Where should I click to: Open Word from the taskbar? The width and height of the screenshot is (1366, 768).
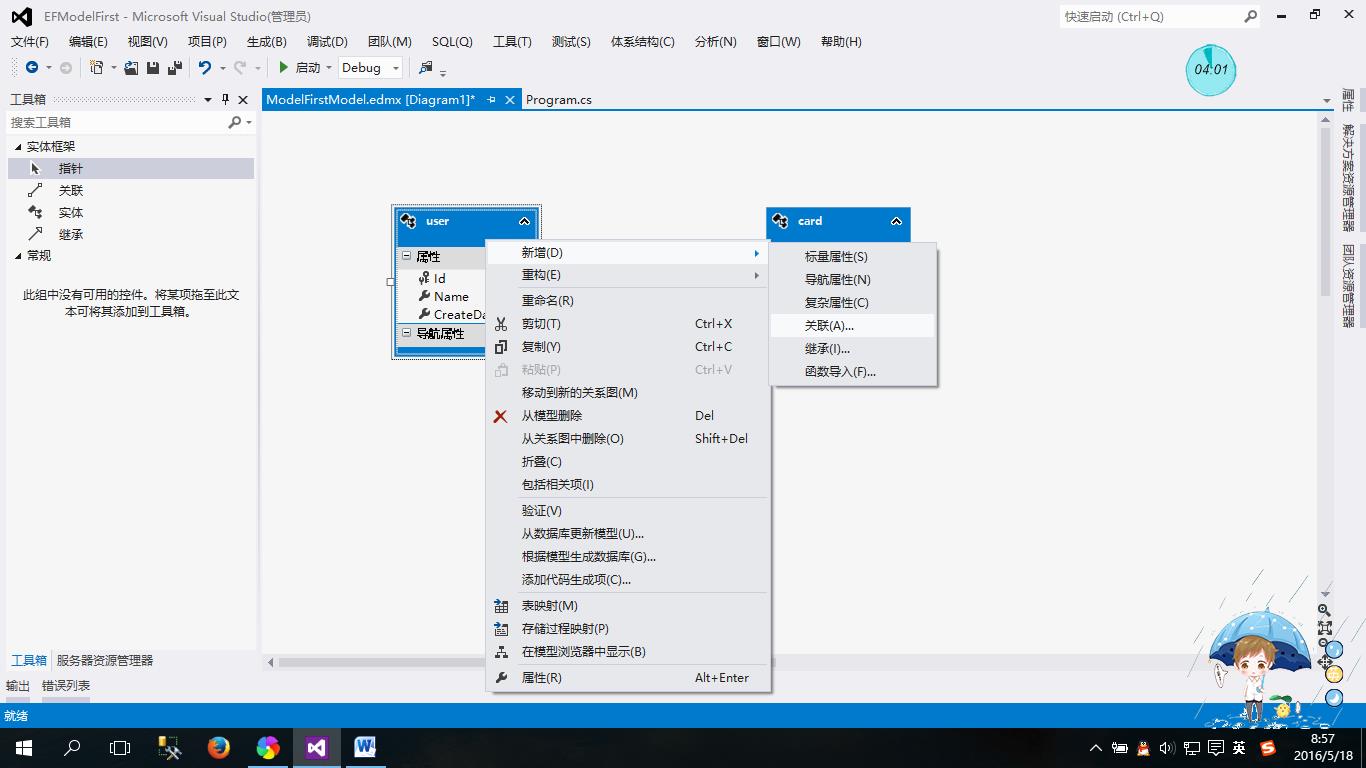coord(365,747)
